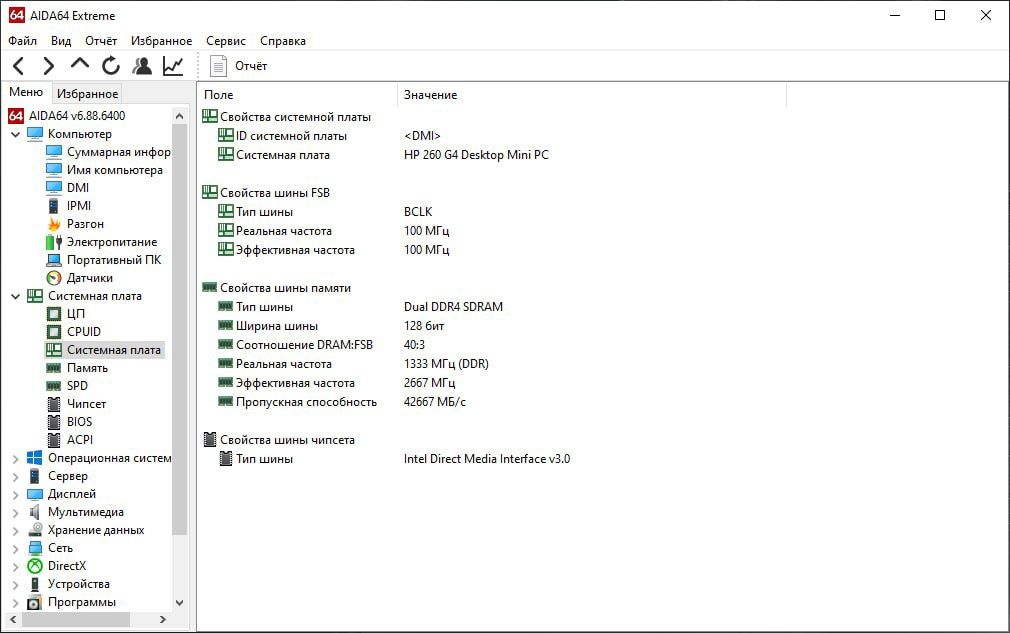Screen dimensions: 1010x633
Task: Collapse the Компьютер tree node
Action: pyautogui.click(x=15, y=135)
